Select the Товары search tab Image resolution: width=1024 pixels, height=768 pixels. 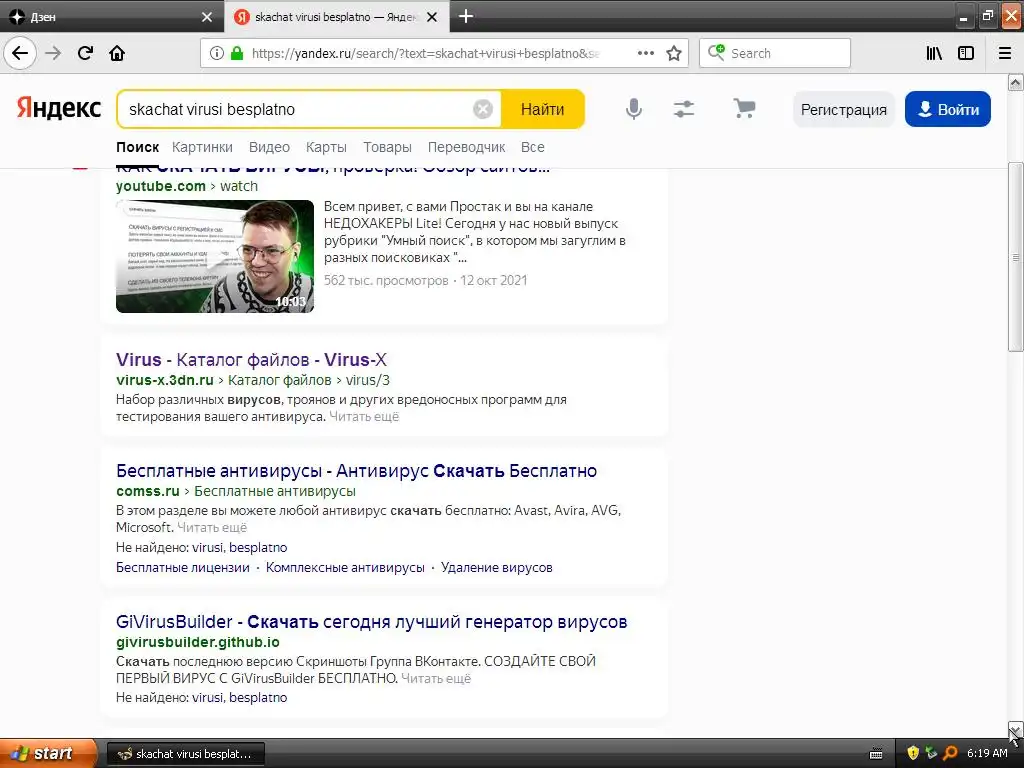(387, 147)
